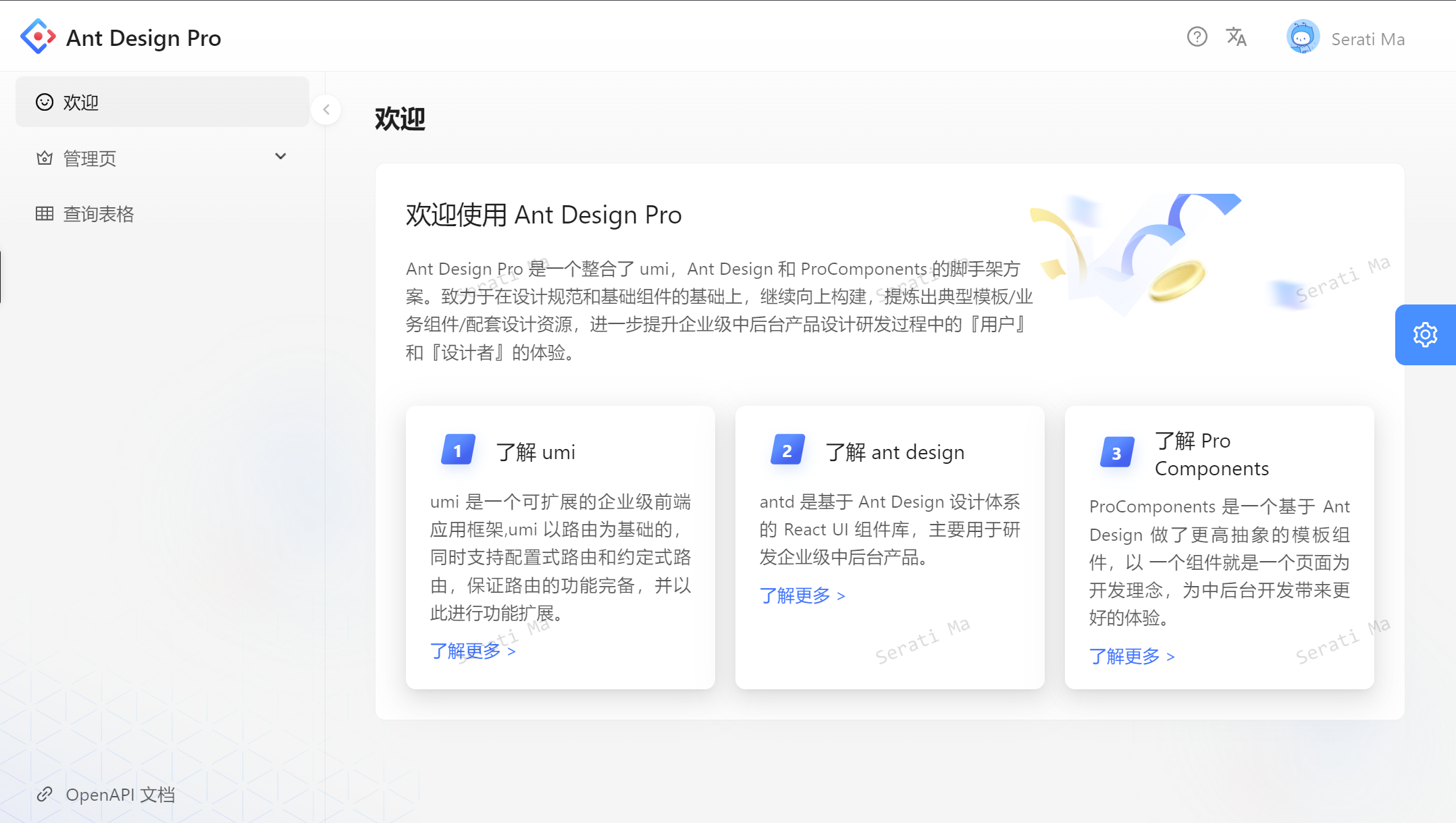1456x823 pixels.
Task: Click the crown icon beside 管理页
Action: tap(45, 158)
